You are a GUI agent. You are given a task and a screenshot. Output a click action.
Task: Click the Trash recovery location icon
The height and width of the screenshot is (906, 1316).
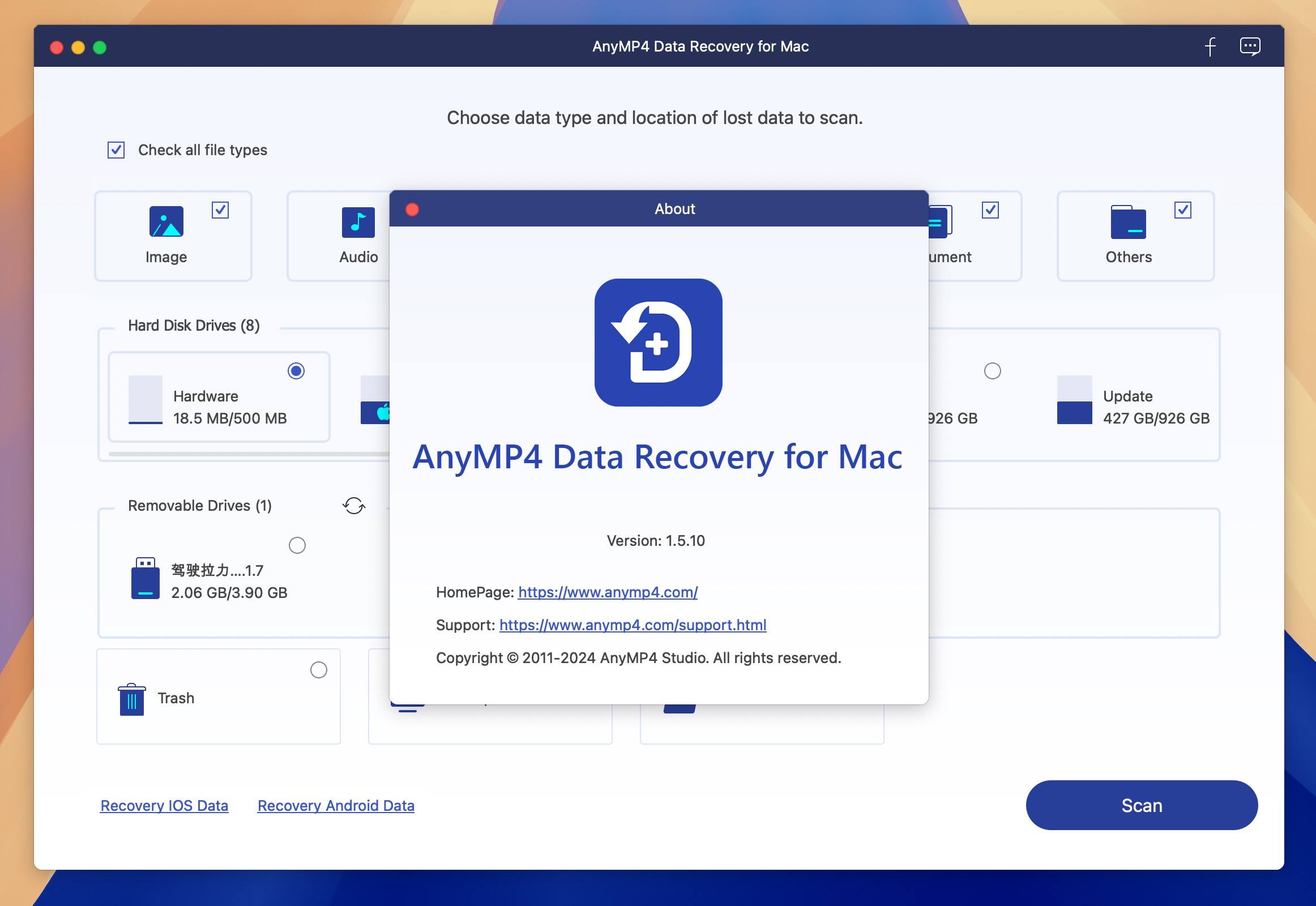pos(131,697)
